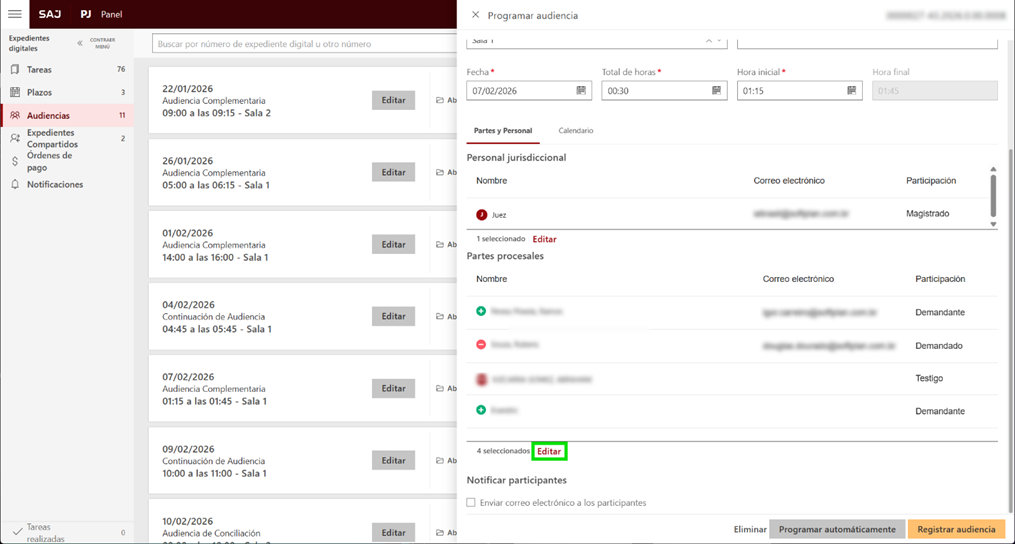Switch to the Calendario tab

[575, 131]
